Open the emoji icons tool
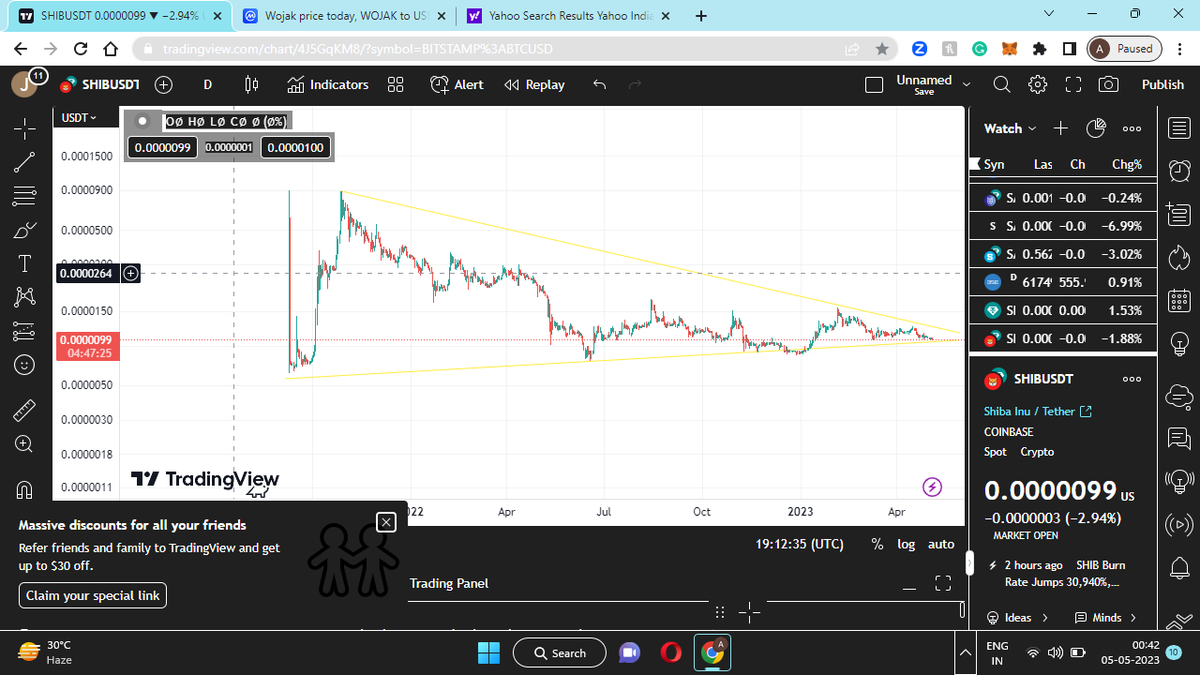This screenshot has height=675, width=1200. (25, 366)
